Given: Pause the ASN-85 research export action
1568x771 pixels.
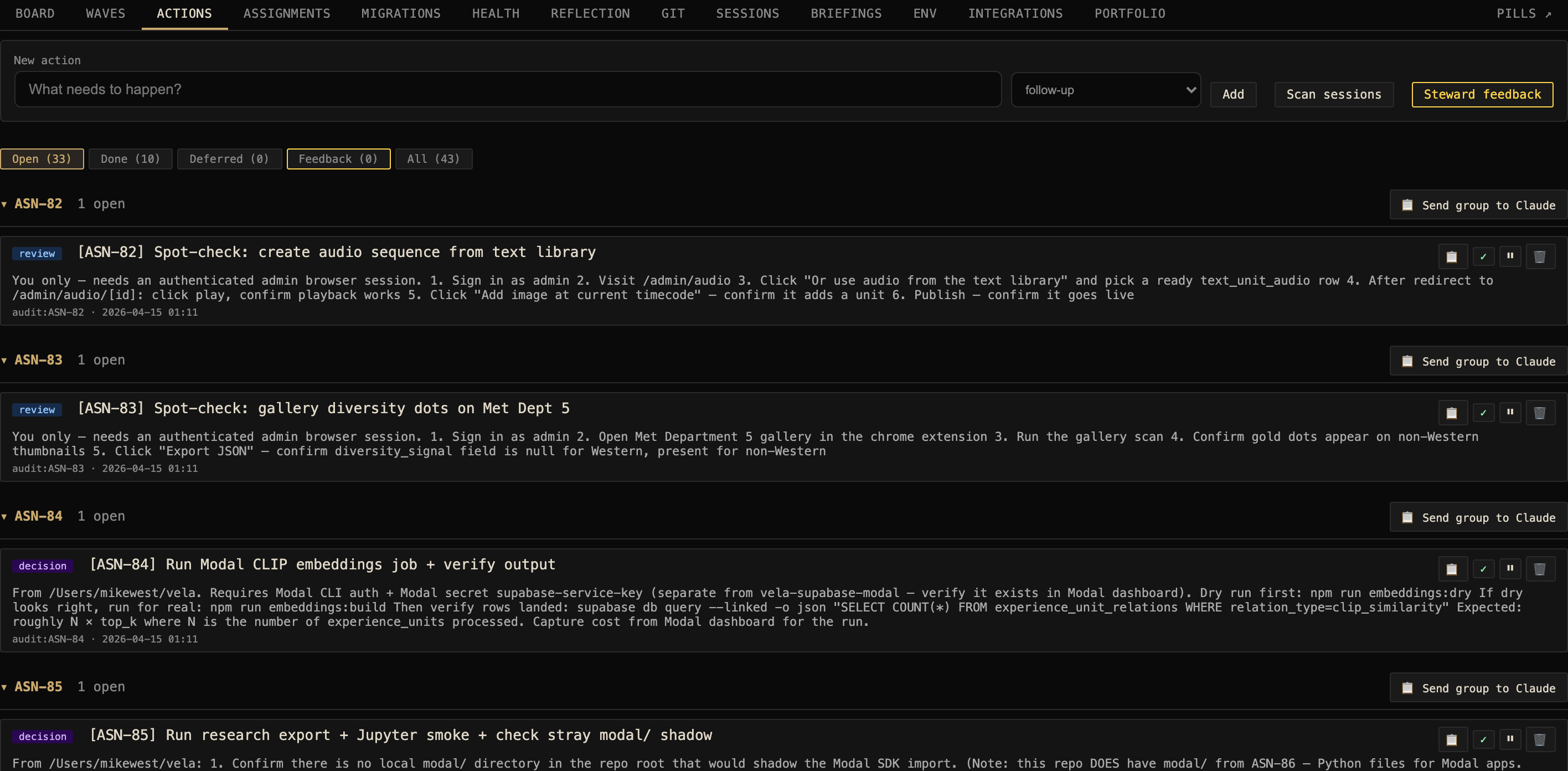Looking at the screenshot, I should (1510, 739).
